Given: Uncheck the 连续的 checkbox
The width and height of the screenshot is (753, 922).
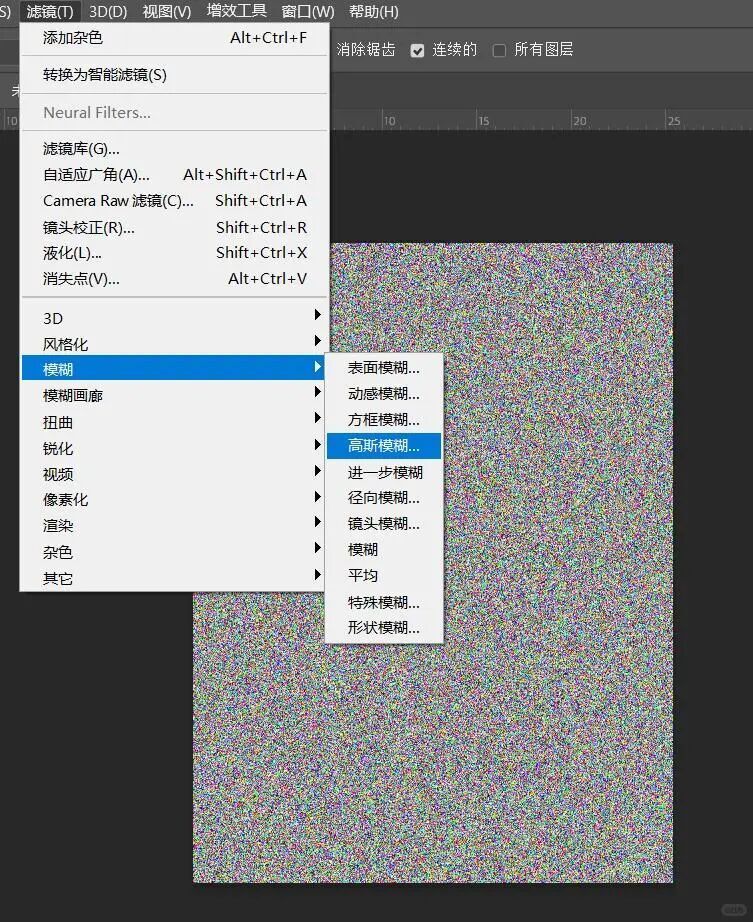Looking at the screenshot, I should (x=417, y=51).
